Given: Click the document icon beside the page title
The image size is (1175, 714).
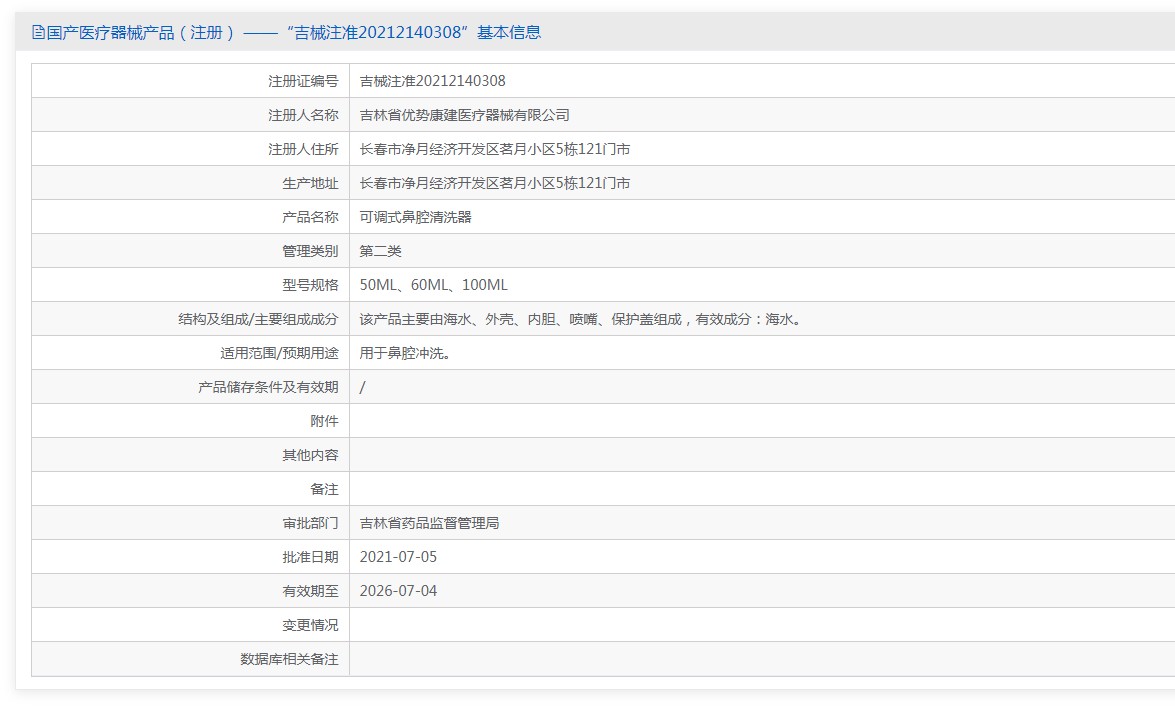Looking at the screenshot, I should pos(38,32).
